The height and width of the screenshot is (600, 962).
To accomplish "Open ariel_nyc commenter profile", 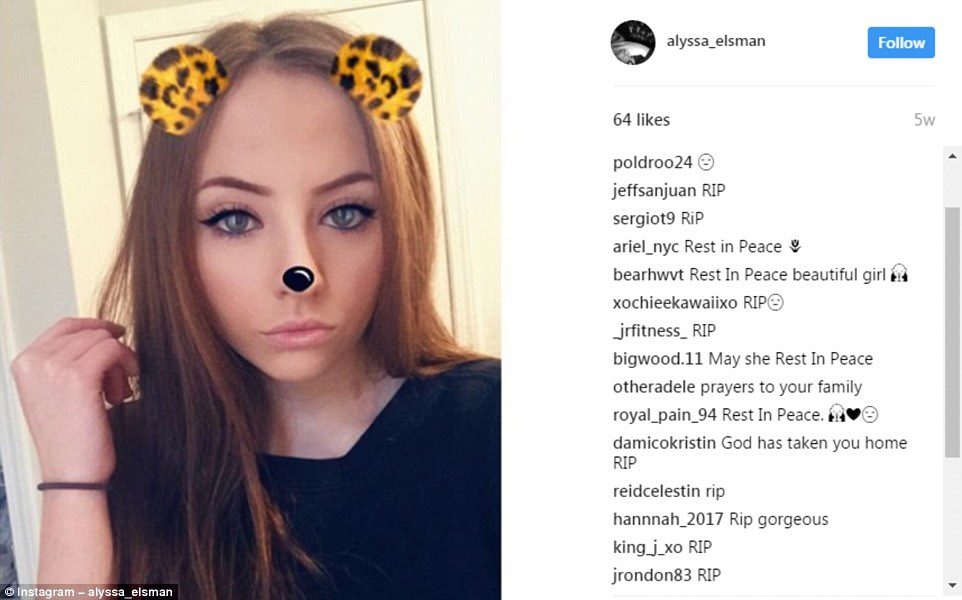I will coord(645,247).
